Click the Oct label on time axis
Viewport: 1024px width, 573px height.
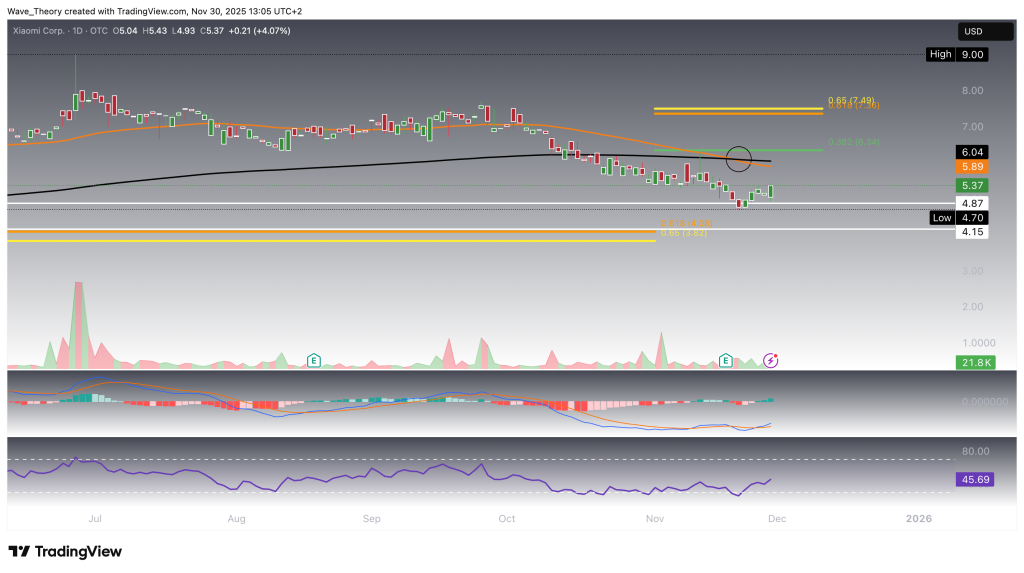pos(507,518)
